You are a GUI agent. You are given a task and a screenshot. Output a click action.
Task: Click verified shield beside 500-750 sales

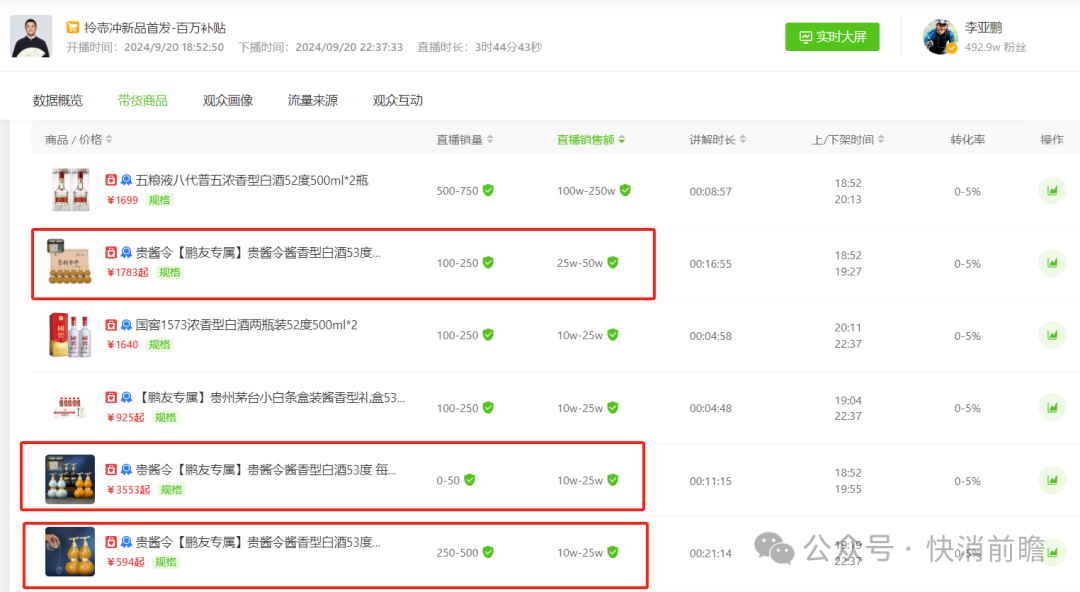(x=488, y=190)
